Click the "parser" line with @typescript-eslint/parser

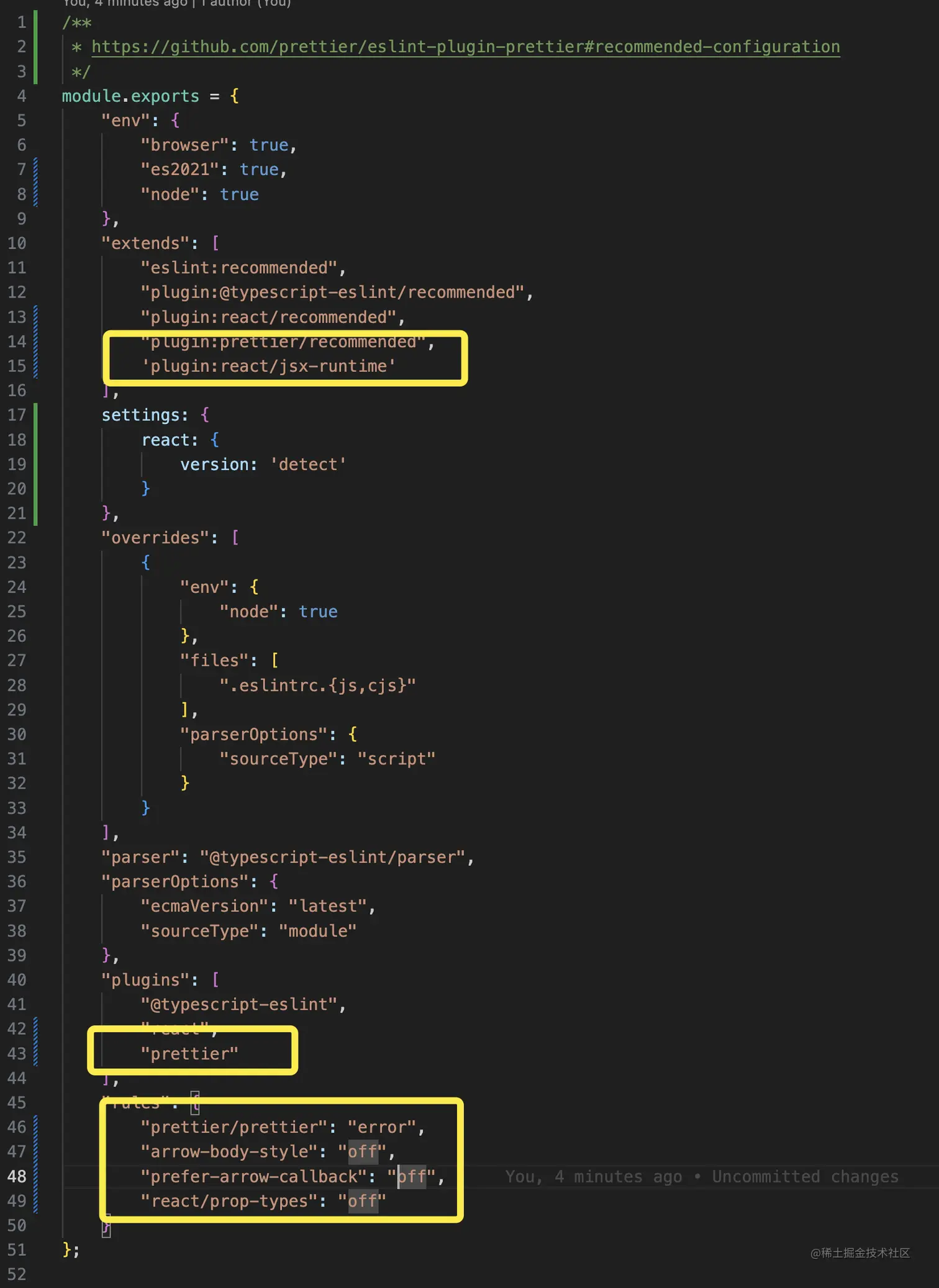pos(288,857)
